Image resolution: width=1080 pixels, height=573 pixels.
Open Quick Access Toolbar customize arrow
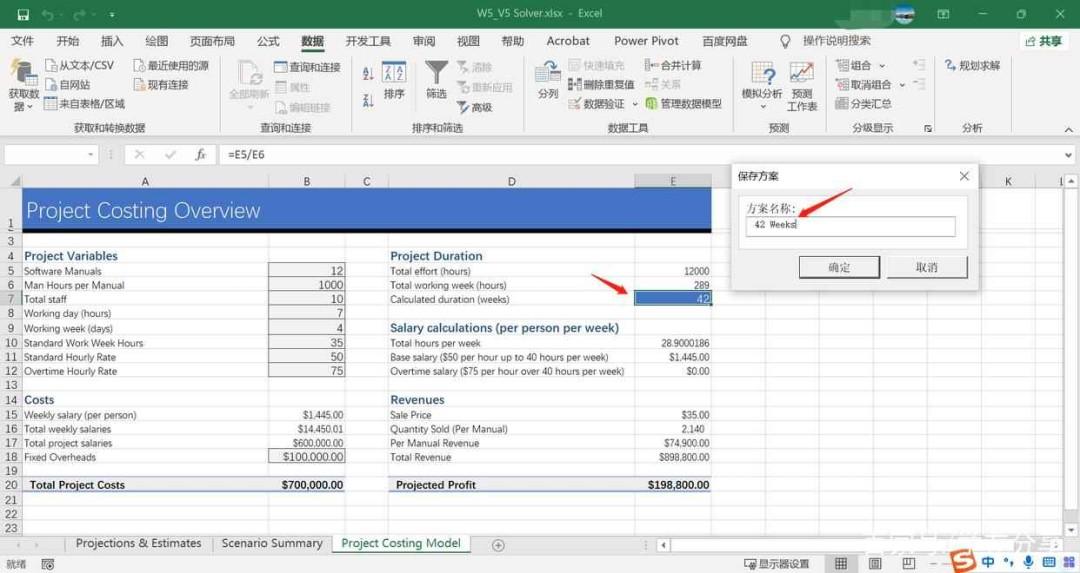point(112,14)
